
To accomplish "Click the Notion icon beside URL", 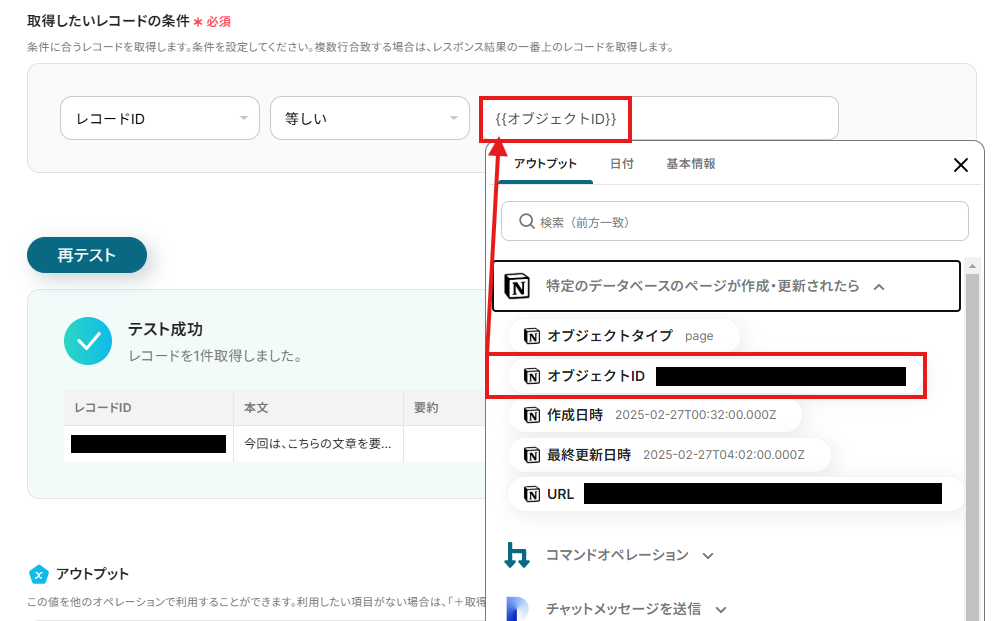I will point(532,494).
